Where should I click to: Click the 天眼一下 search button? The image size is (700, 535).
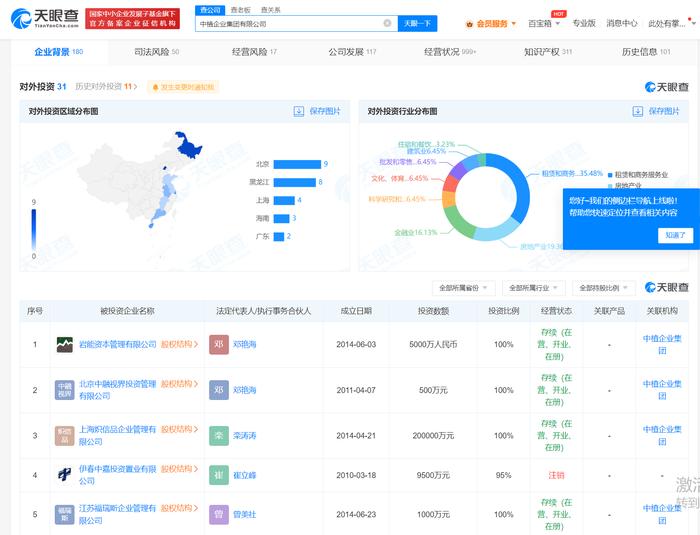tap(417, 23)
